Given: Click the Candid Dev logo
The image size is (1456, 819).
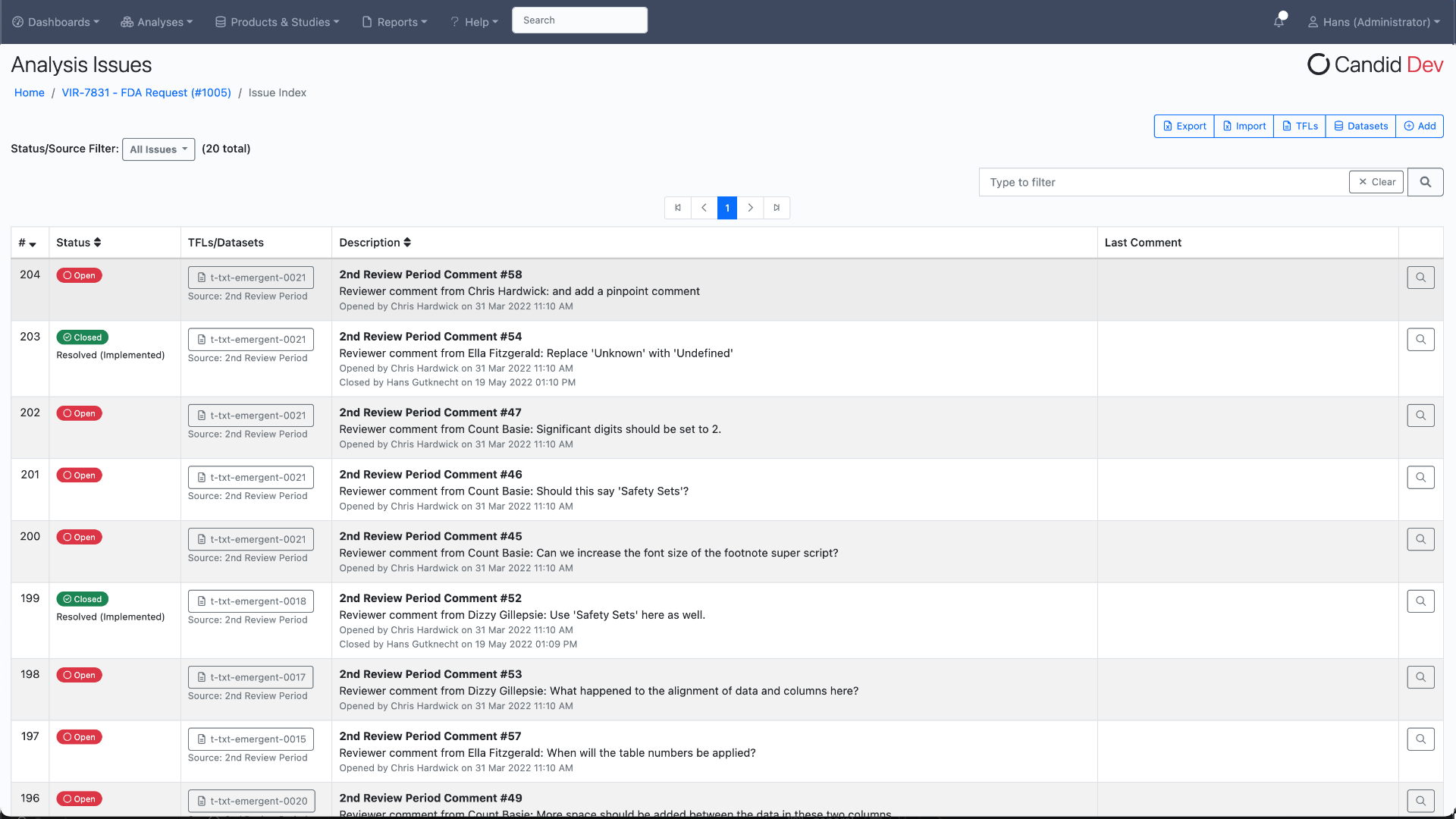Looking at the screenshot, I should pos(1375,64).
